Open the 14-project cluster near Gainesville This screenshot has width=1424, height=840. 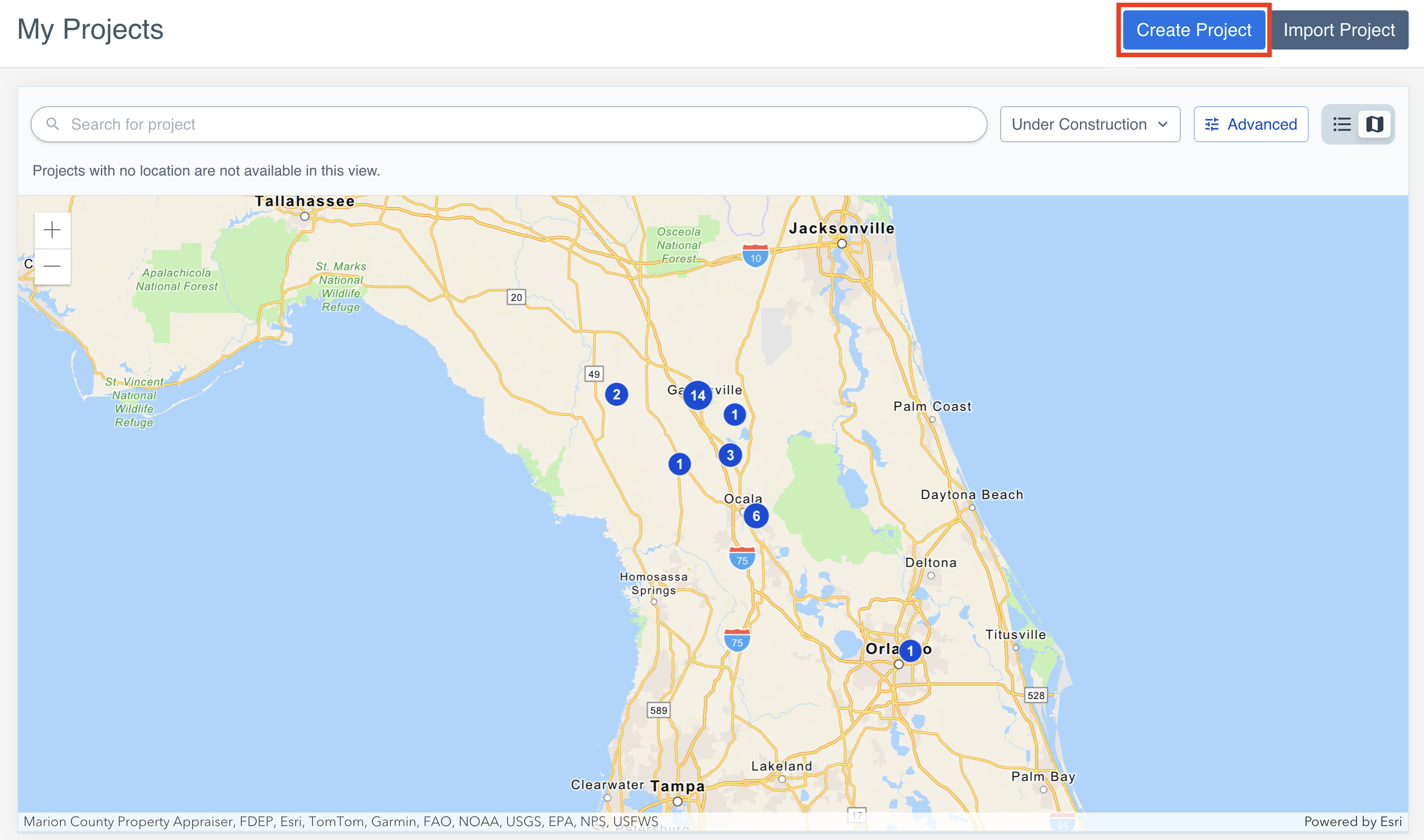click(x=698, y=395)
